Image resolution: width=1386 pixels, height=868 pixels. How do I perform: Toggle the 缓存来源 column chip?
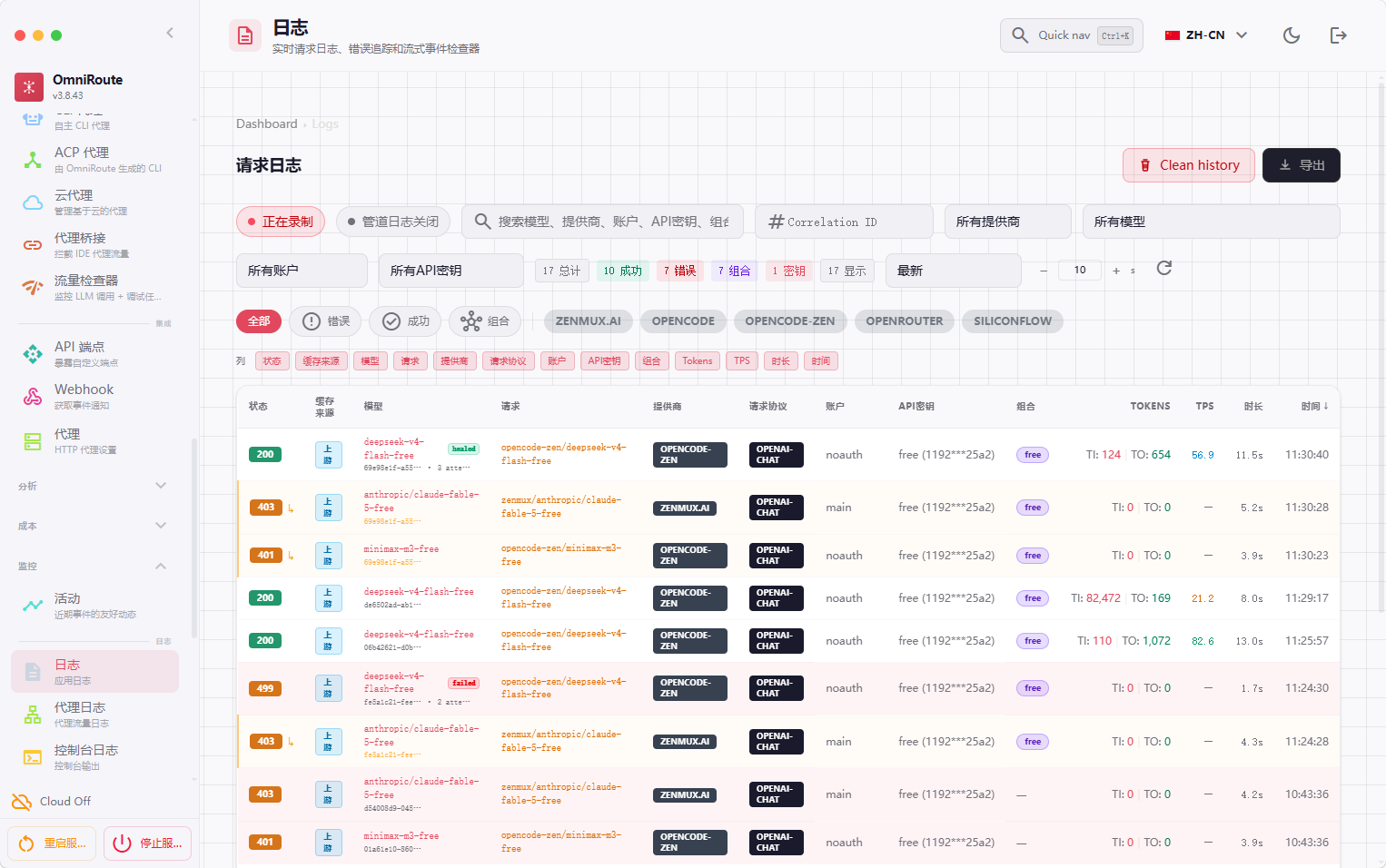[x=322, y=361]
